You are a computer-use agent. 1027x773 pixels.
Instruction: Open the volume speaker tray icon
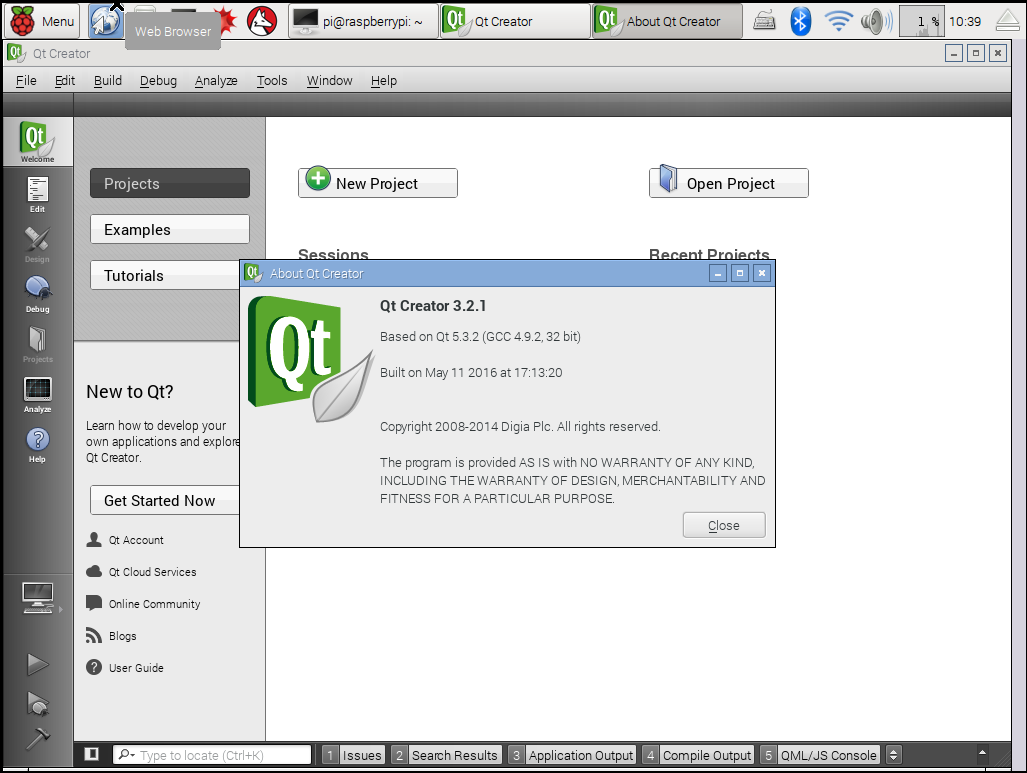(876, 21)
